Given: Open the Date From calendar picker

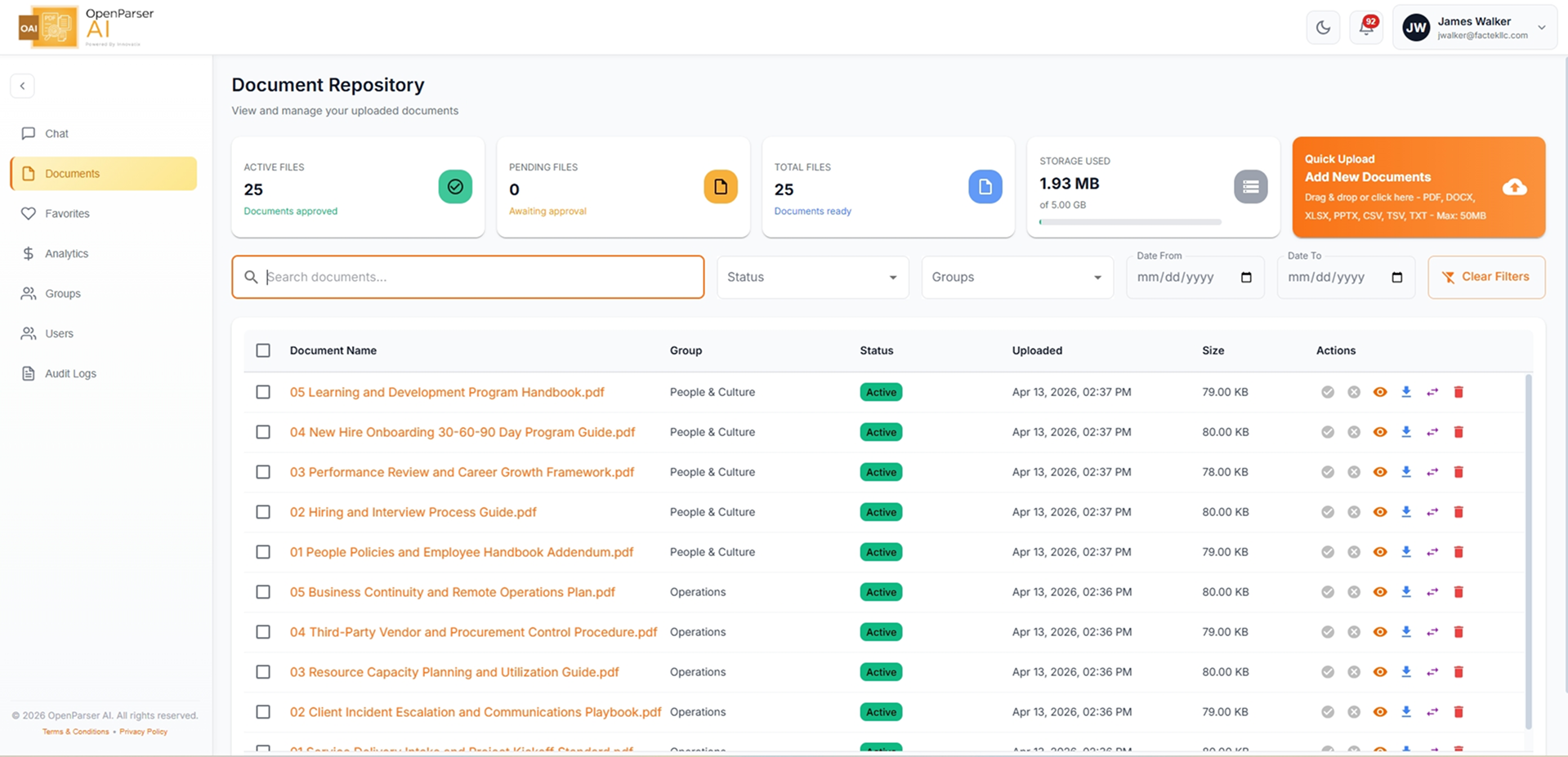Looking at the screenshot, I should pyautogui.click(x=1246, y=278).
